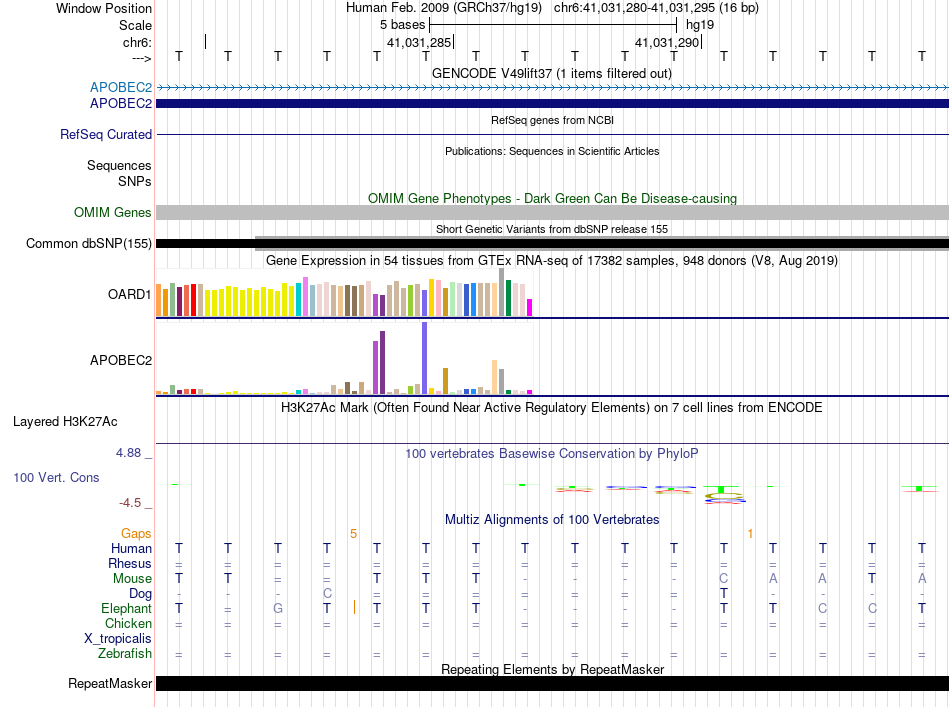
Task: Click the OMIM Gene Phenotypes green title
Action: coord(552,199)
